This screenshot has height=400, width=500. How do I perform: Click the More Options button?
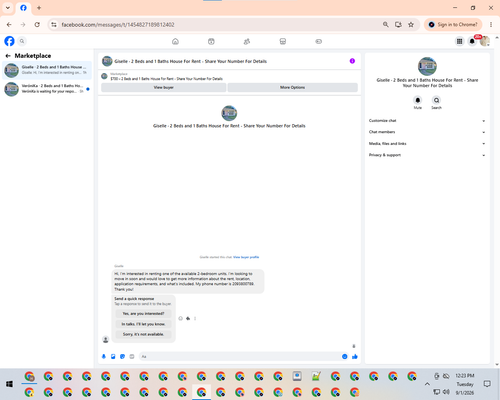[293, 87]
